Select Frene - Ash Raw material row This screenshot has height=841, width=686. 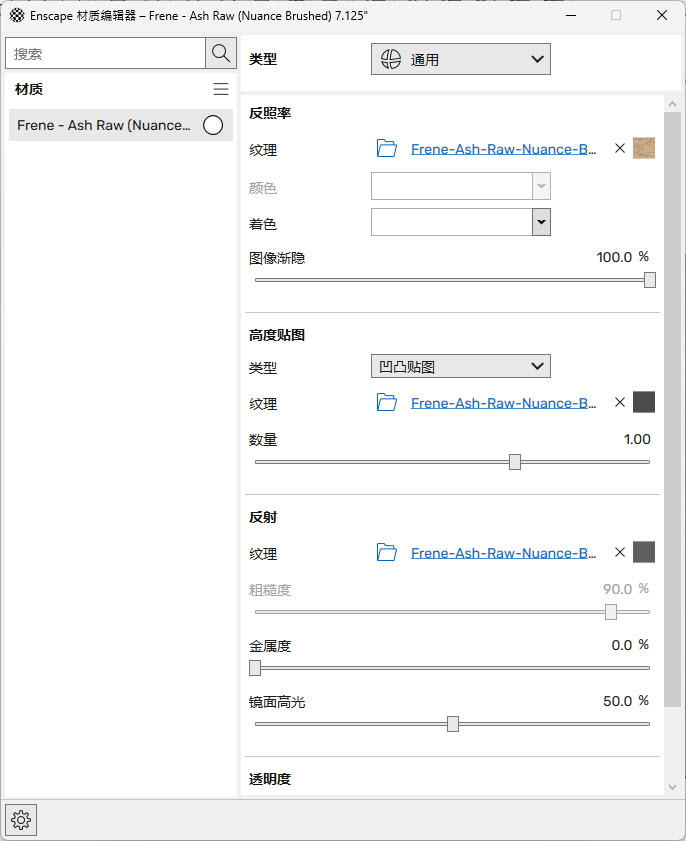[121, 125]
